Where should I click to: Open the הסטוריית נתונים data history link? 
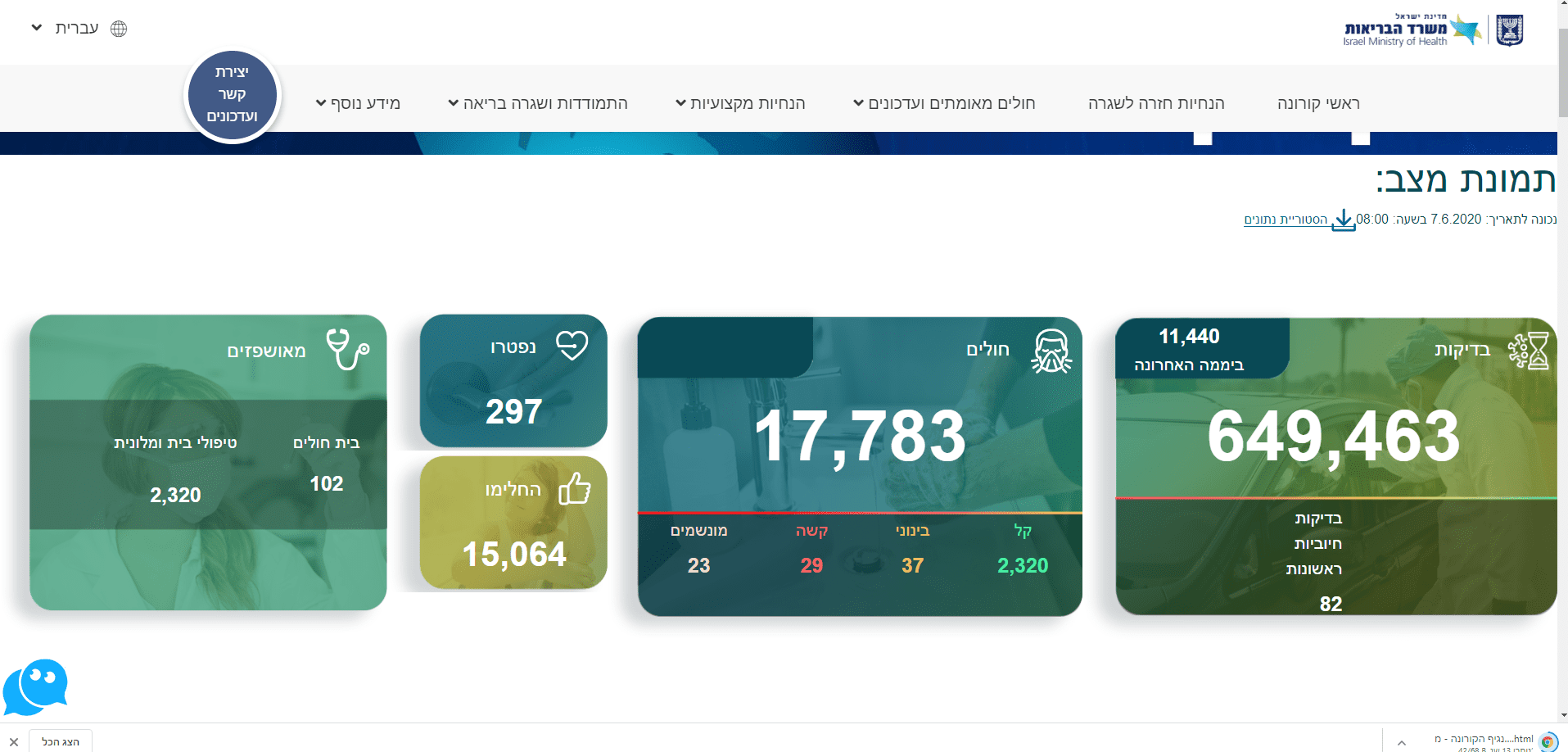[x=1286, y=220]
